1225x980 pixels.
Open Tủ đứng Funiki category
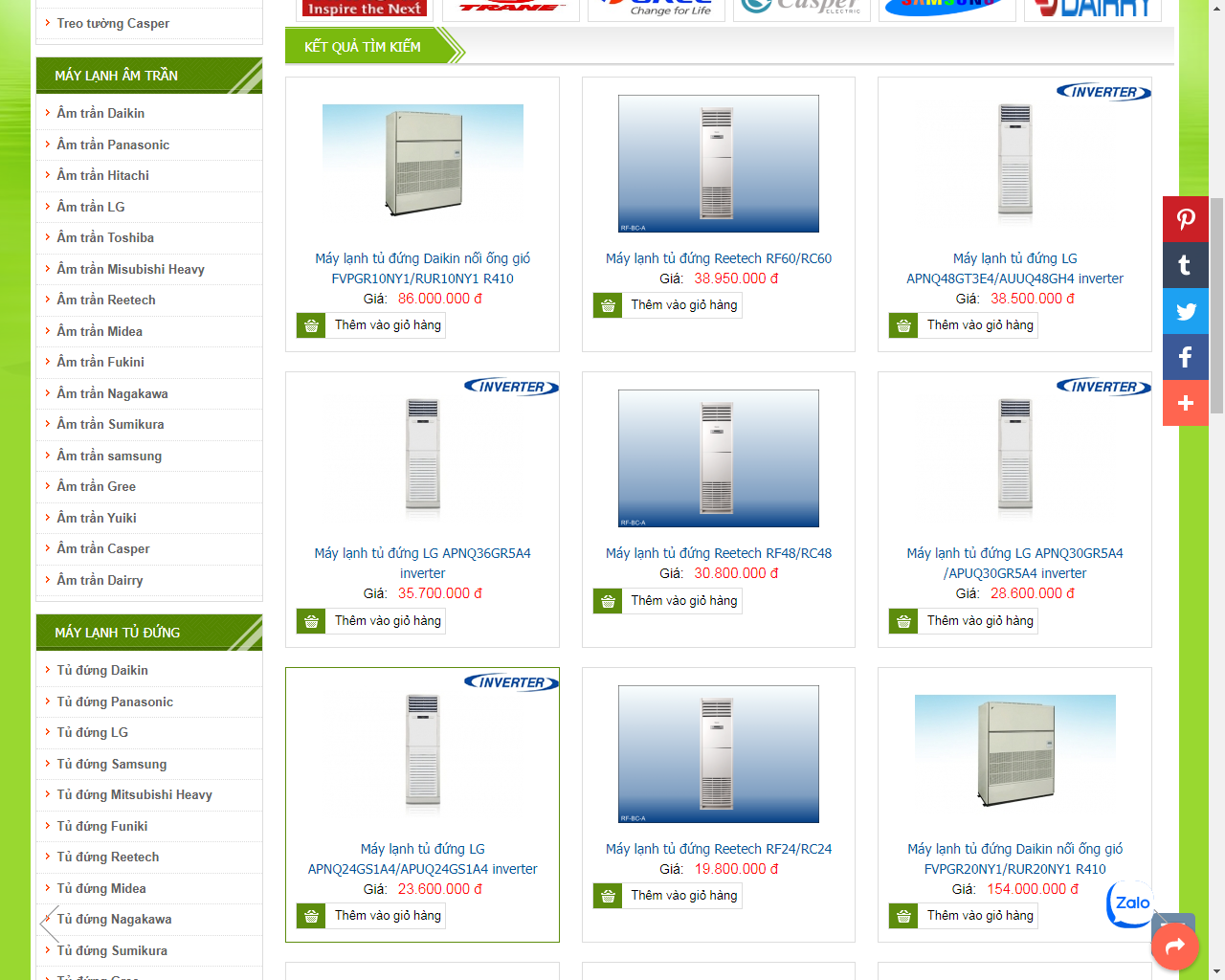point(102,826)
